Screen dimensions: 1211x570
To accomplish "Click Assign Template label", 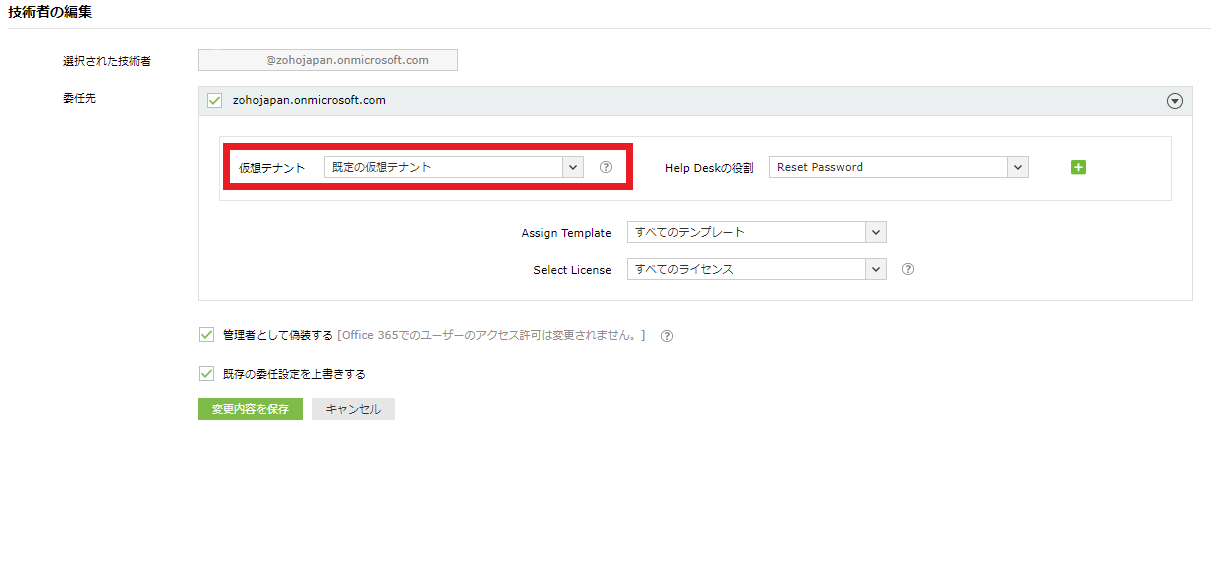I will (566, 233).
